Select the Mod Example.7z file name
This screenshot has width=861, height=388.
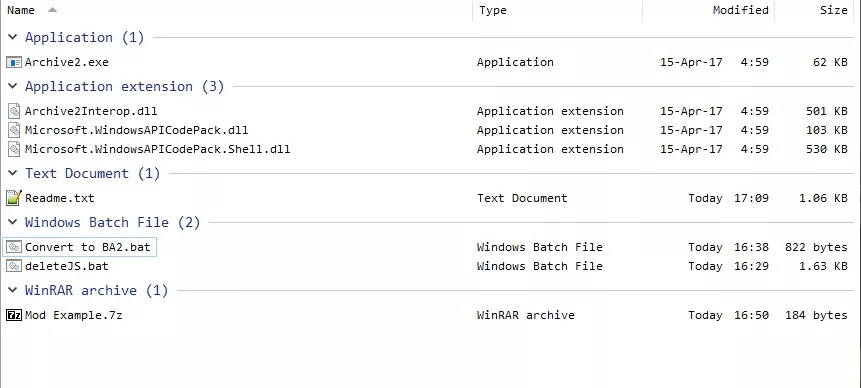pos(74,315)
